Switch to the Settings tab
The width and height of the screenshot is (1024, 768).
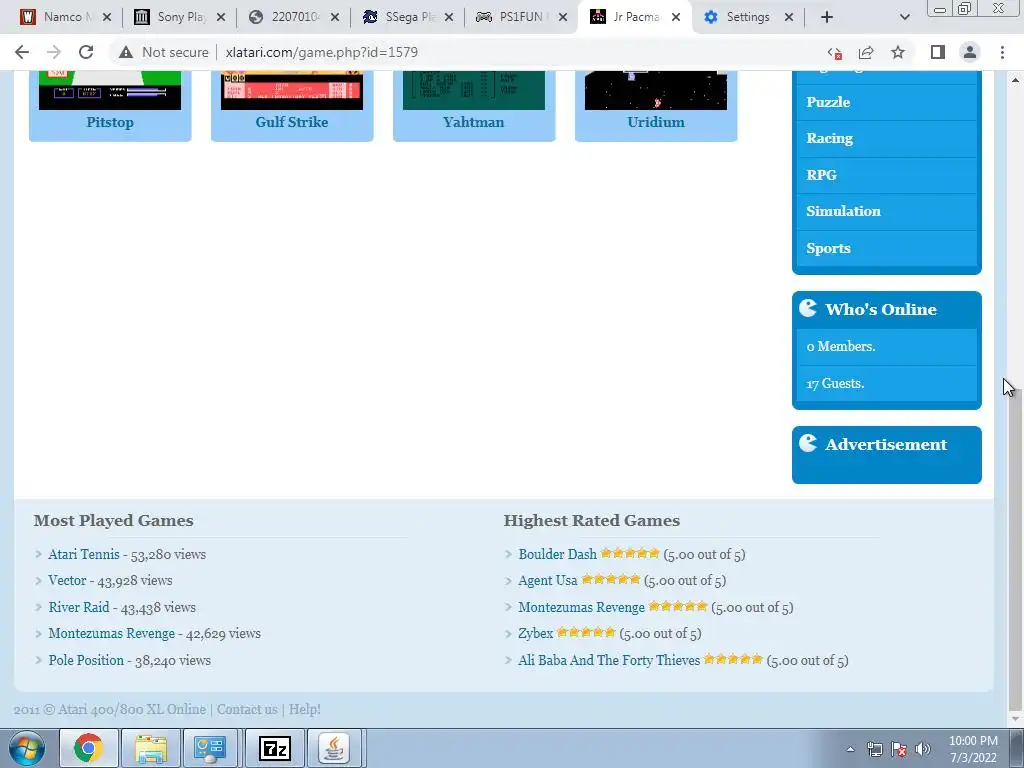click(748, 17)
